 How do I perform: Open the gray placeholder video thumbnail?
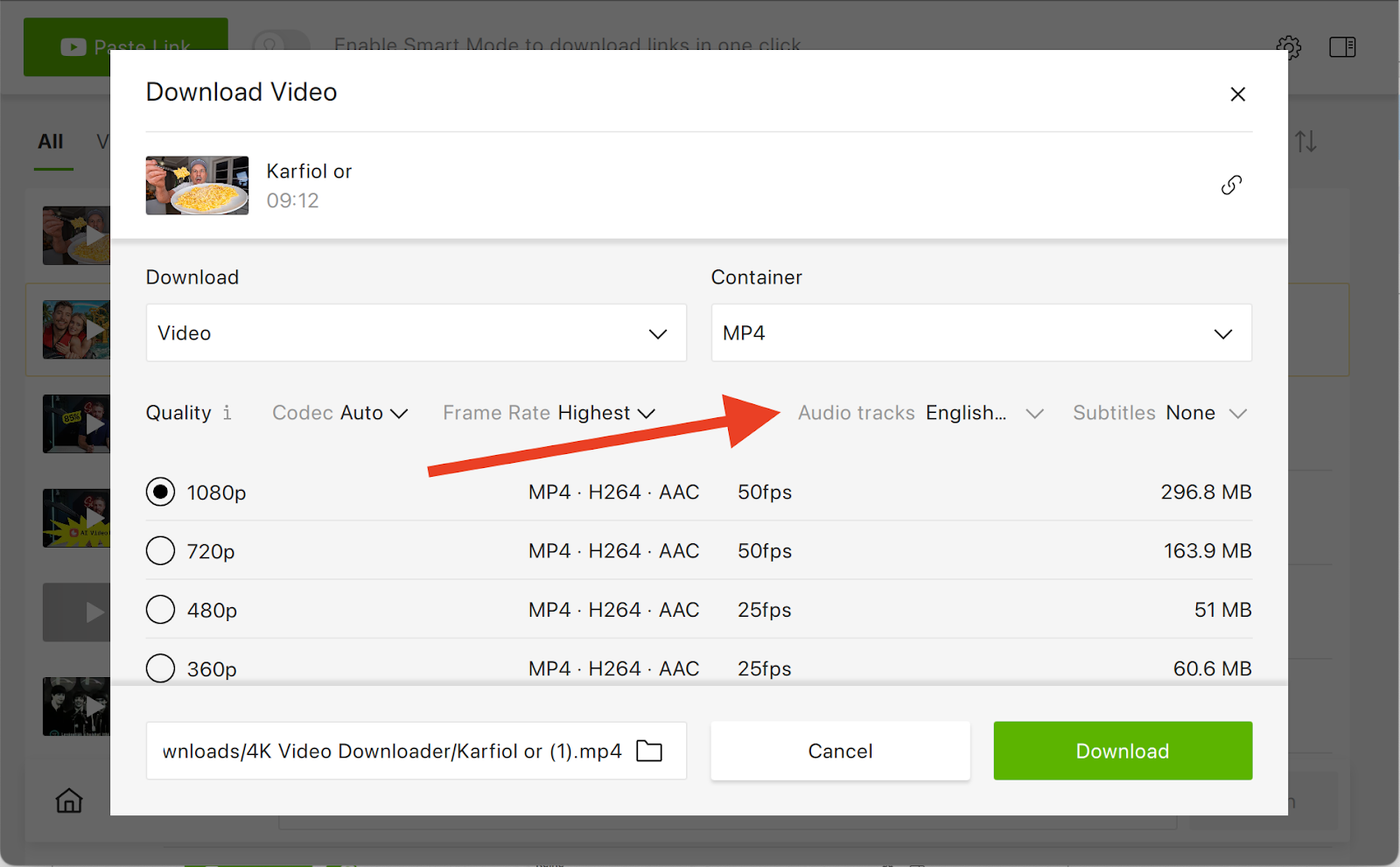point(76,612)
